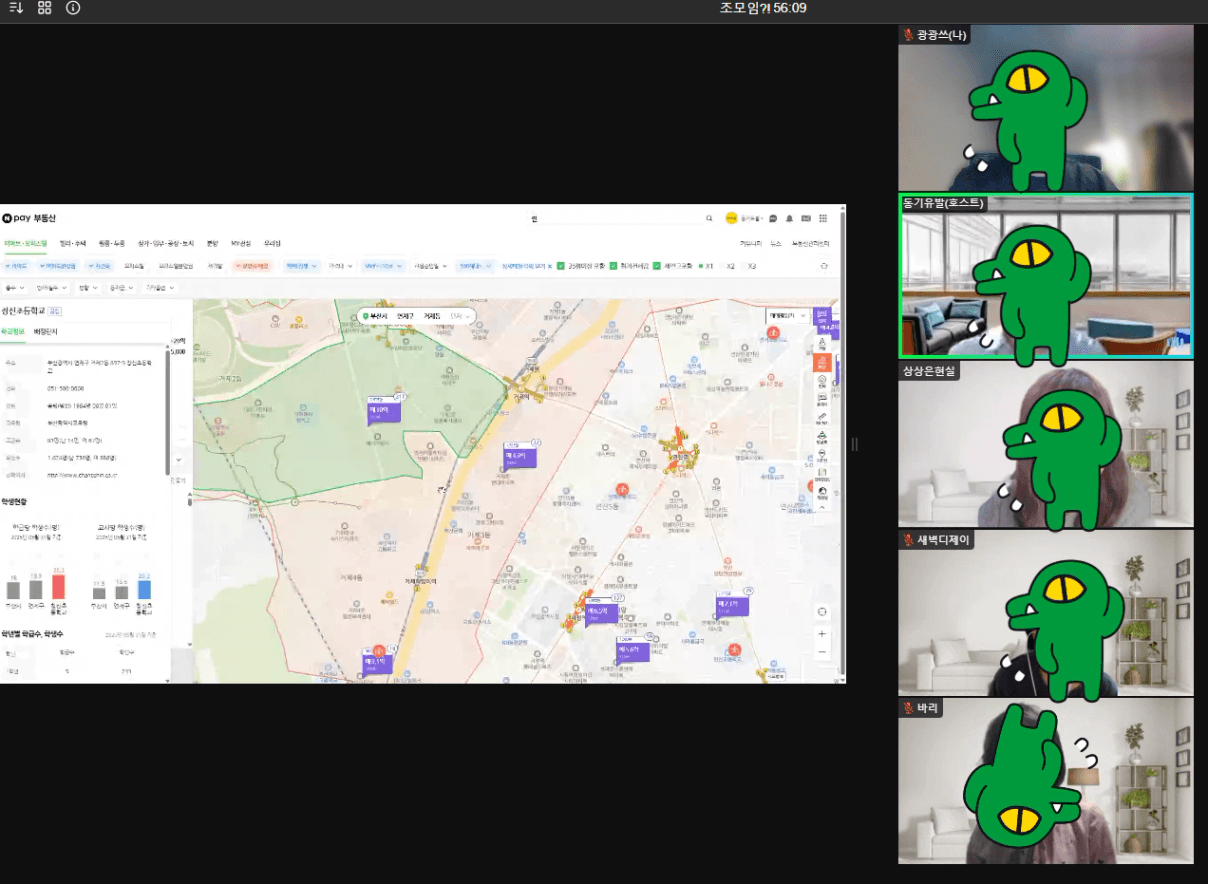Open the 개발/학군 dropdown at map top right
Viewport: 1208px width, 884px height.
point(787,315)
